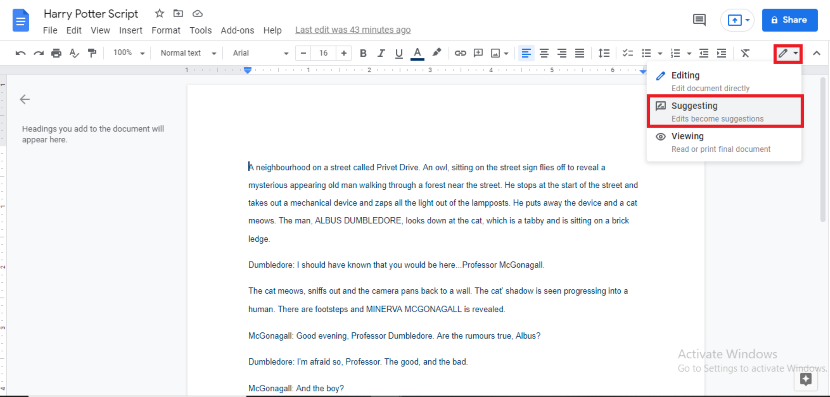Open the Normal text styles dropdown
Screen dimensions: 830x397
(x=188, y=53)
